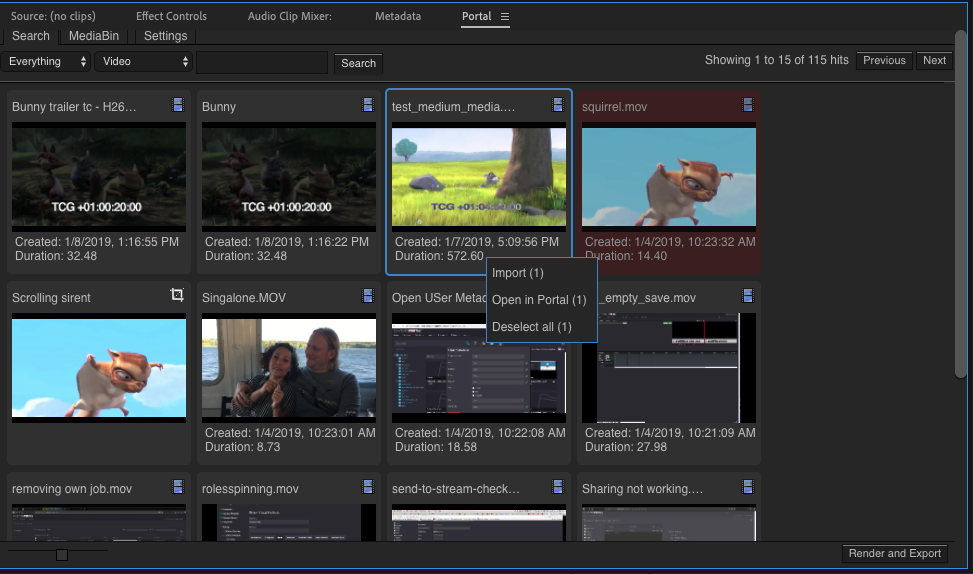The image size is (973, 574).
Task: Select the Portal panel tab
Action: pyautogui.click(x=477, y=16)
